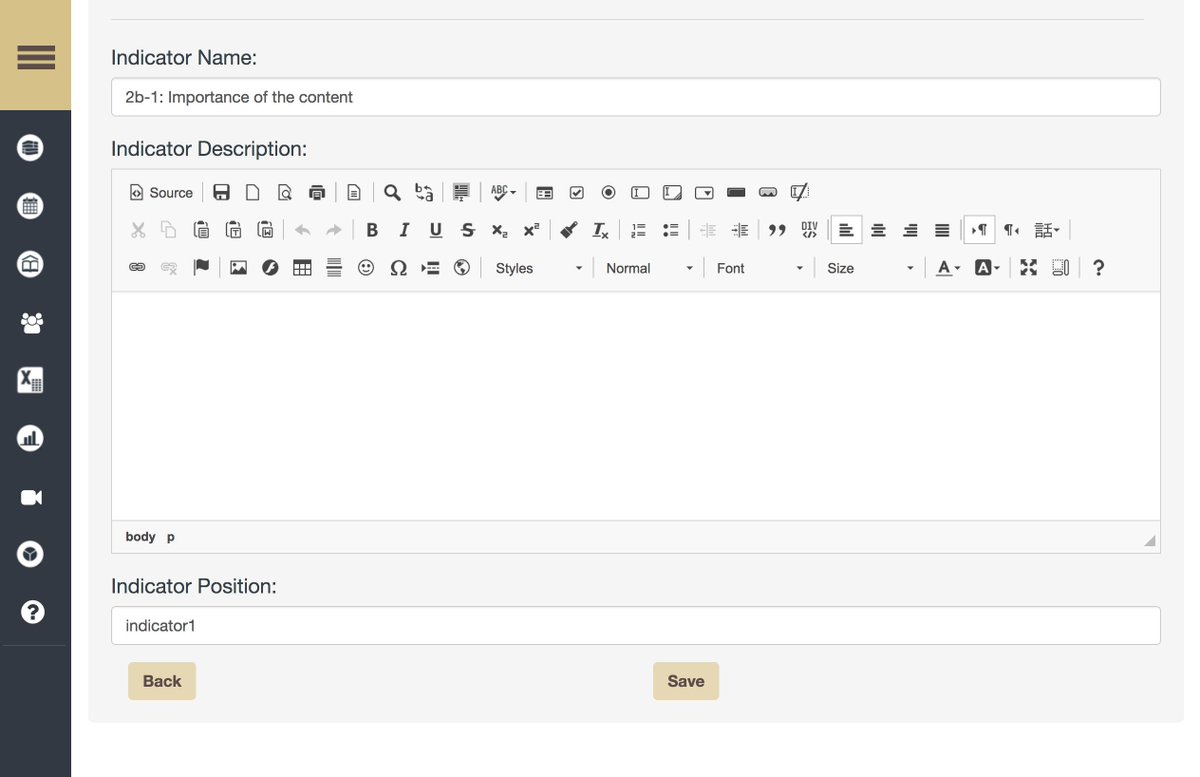Apply Italic formatting
Image resolution: width=1200 pixels, height=777 pixels.
pyautogui.click(x=404, y=230)
